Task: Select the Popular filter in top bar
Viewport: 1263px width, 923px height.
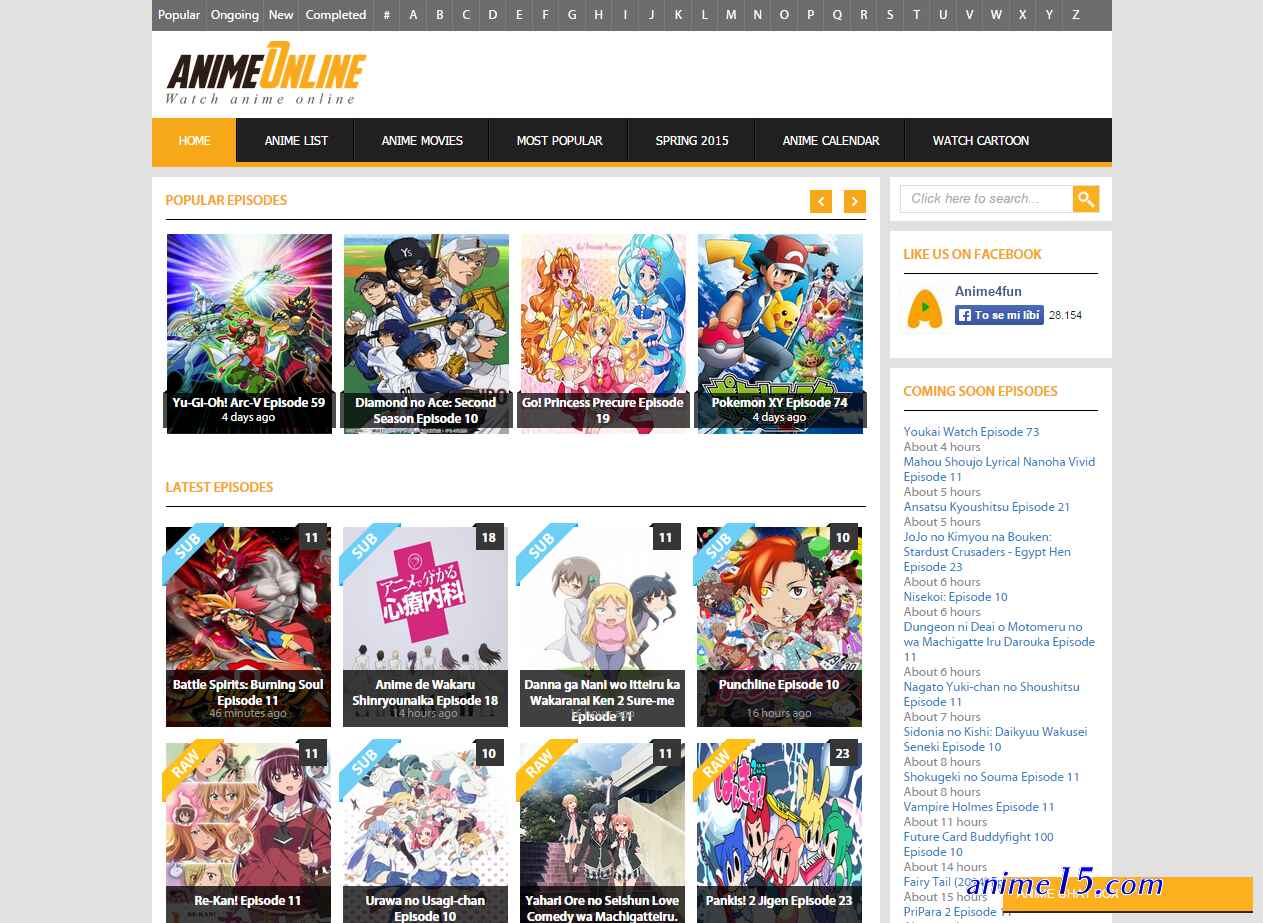Action: (x=179, y=15)
